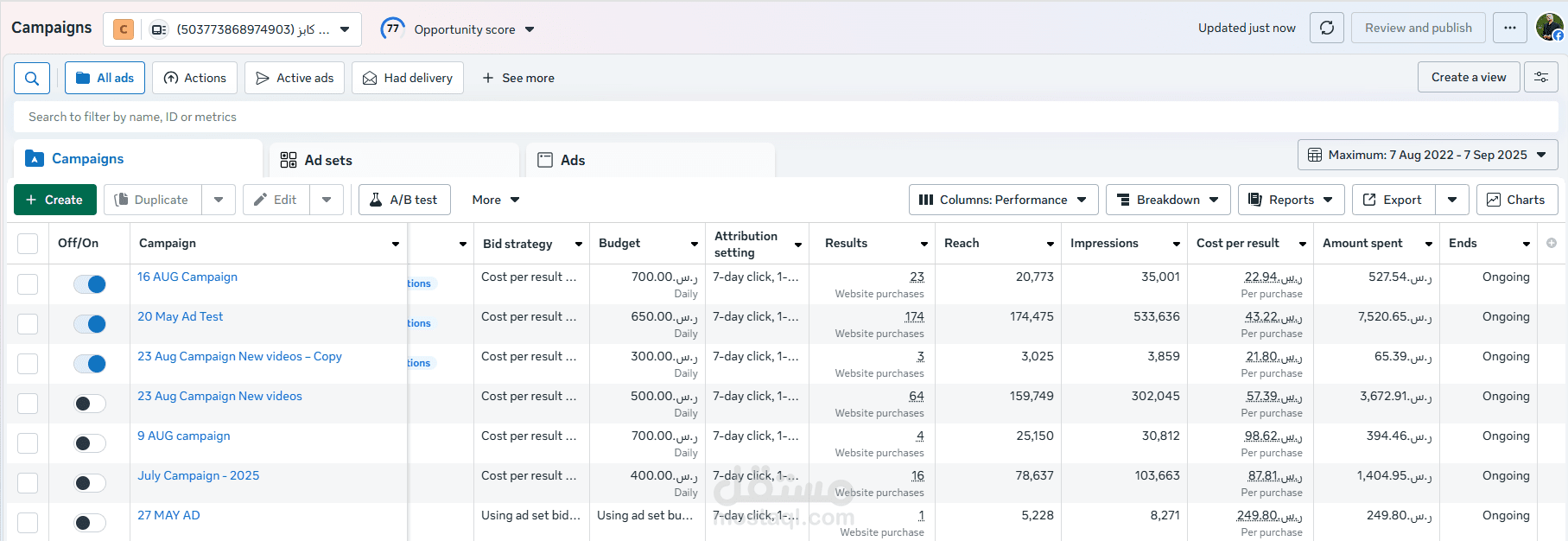Open the view filter settings icon
1568x541 pixels.
[x=1540, y=78]
